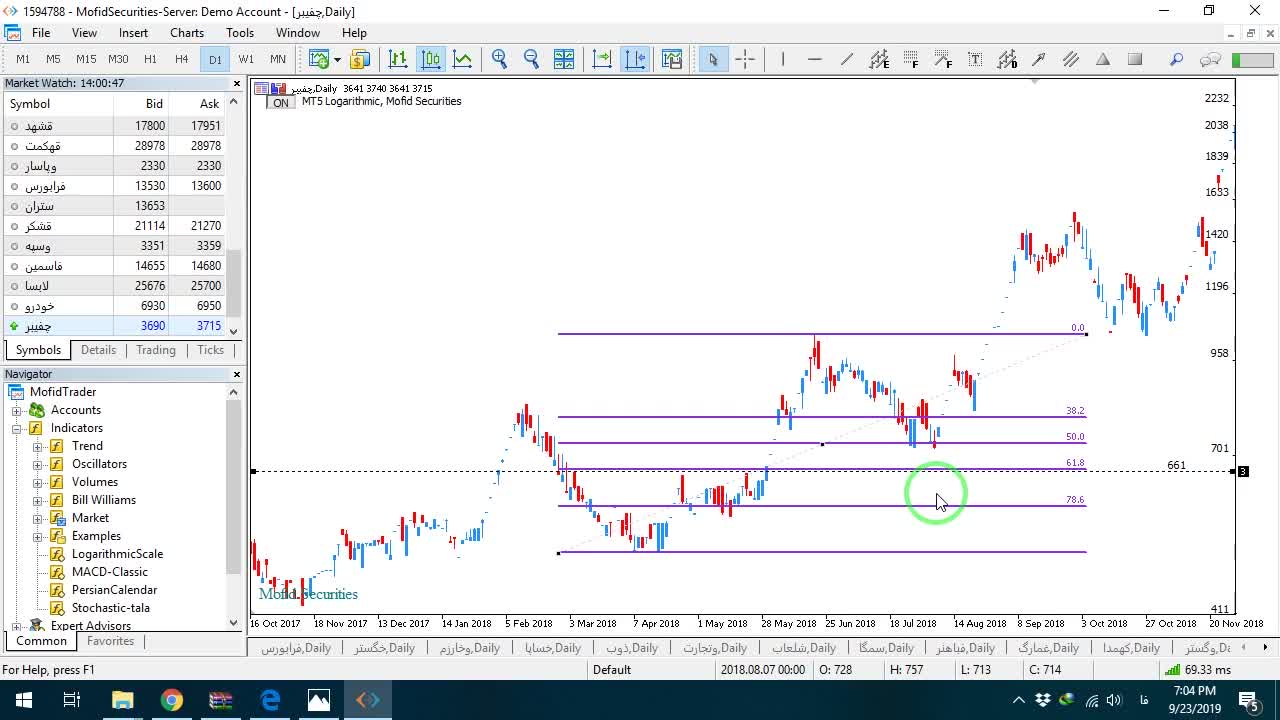Click the ON button on the chart
Image resolution: width=1280 pixels, height=720 pixels.
[281, 103]
